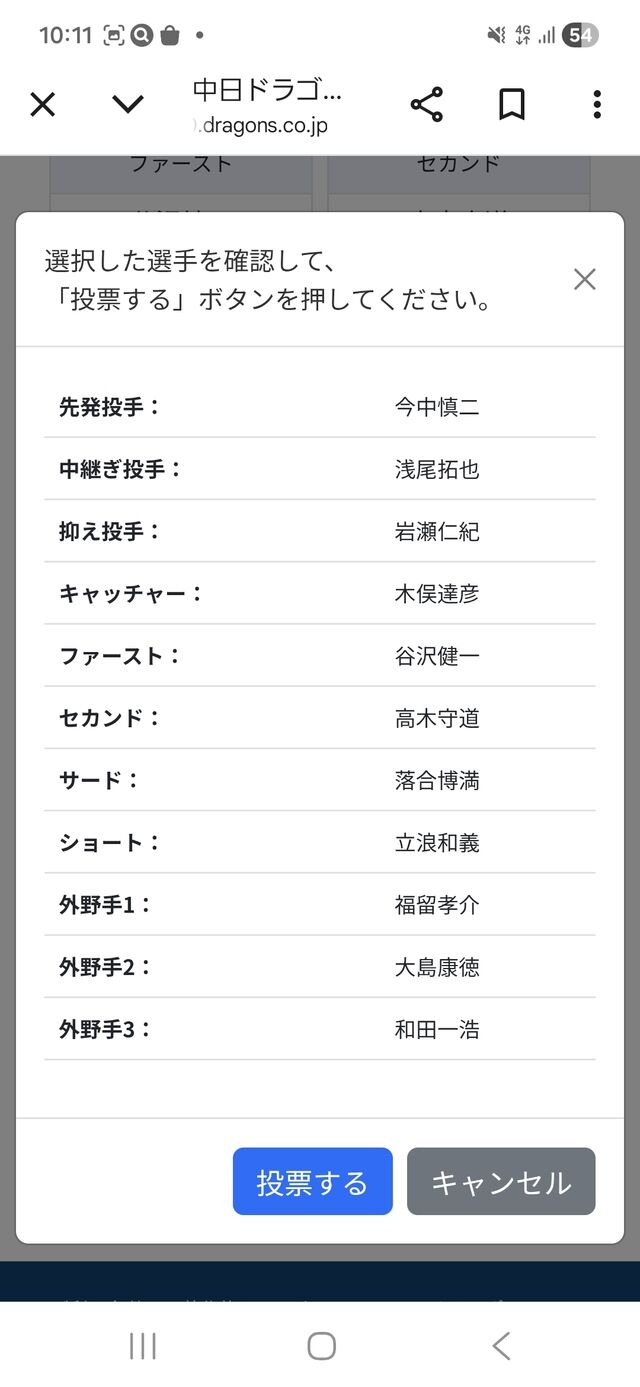The image size is (640, 1387).
Task: Bookmark this page
Action: pos(512,104)
